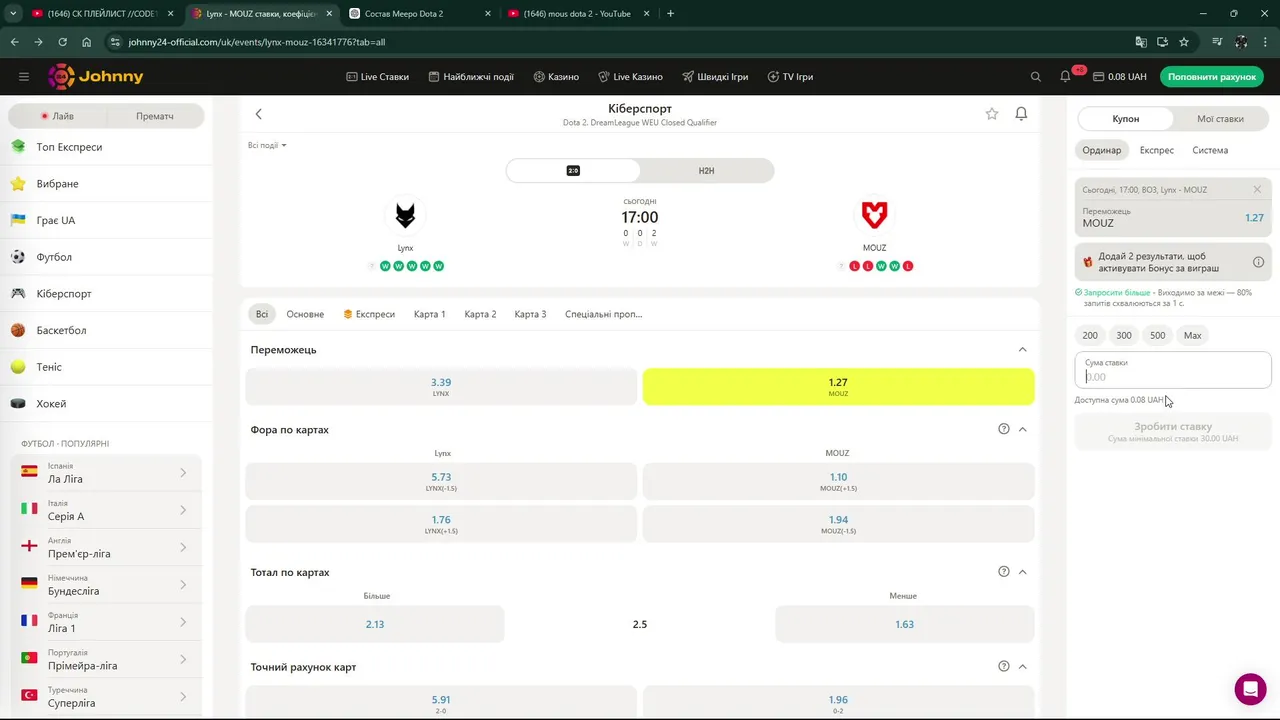1280x720 pixels.
Task: Pick LYNX(-1.5) handicap at 5.73
Action: coord(441,481)
